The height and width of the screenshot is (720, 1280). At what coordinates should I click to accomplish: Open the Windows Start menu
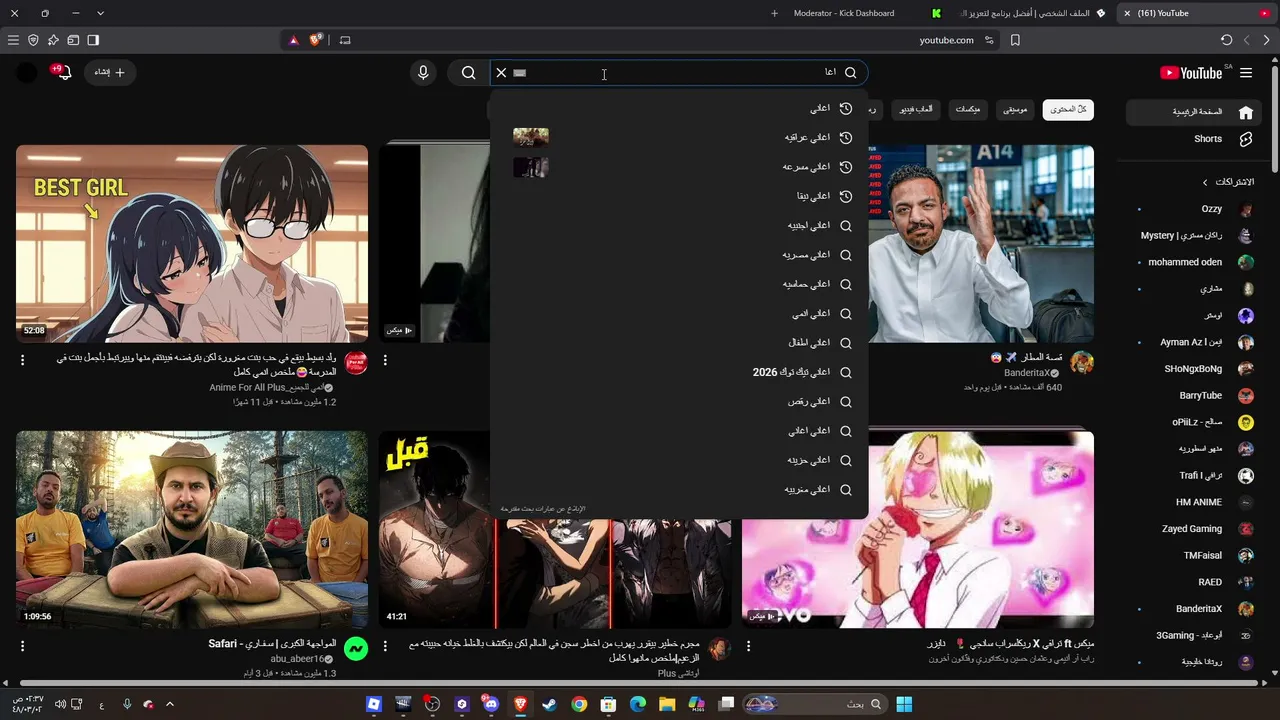[x=904, y=704]
